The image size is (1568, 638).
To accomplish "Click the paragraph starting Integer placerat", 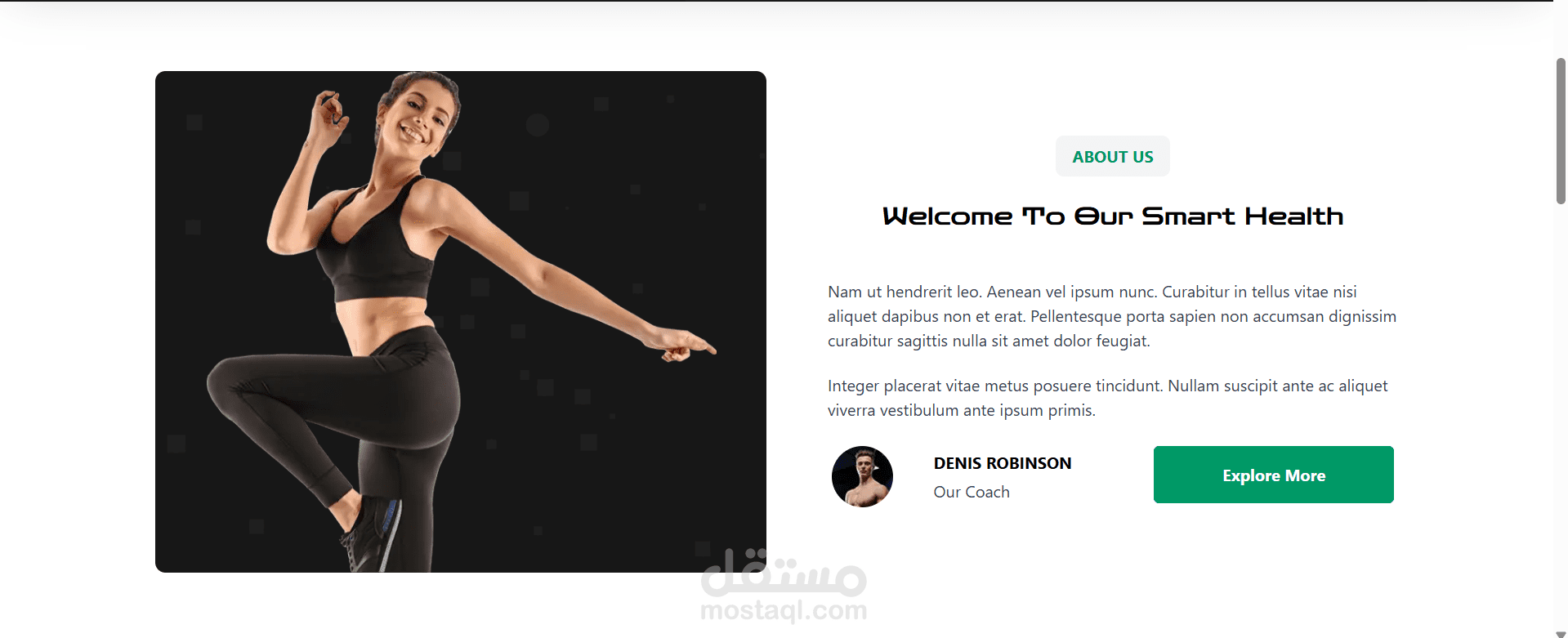I will click(x=1107, y=398).
